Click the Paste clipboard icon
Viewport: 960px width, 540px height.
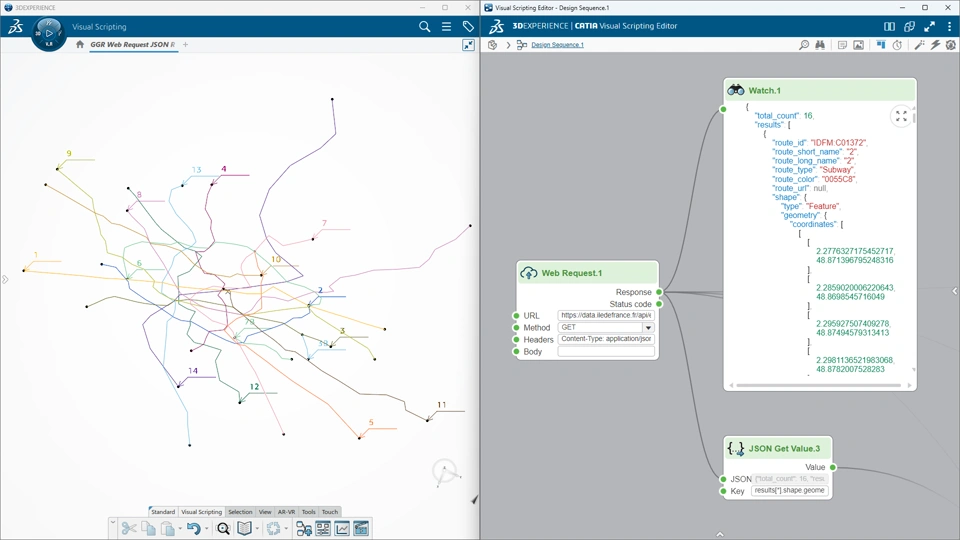tap(167, 528)
